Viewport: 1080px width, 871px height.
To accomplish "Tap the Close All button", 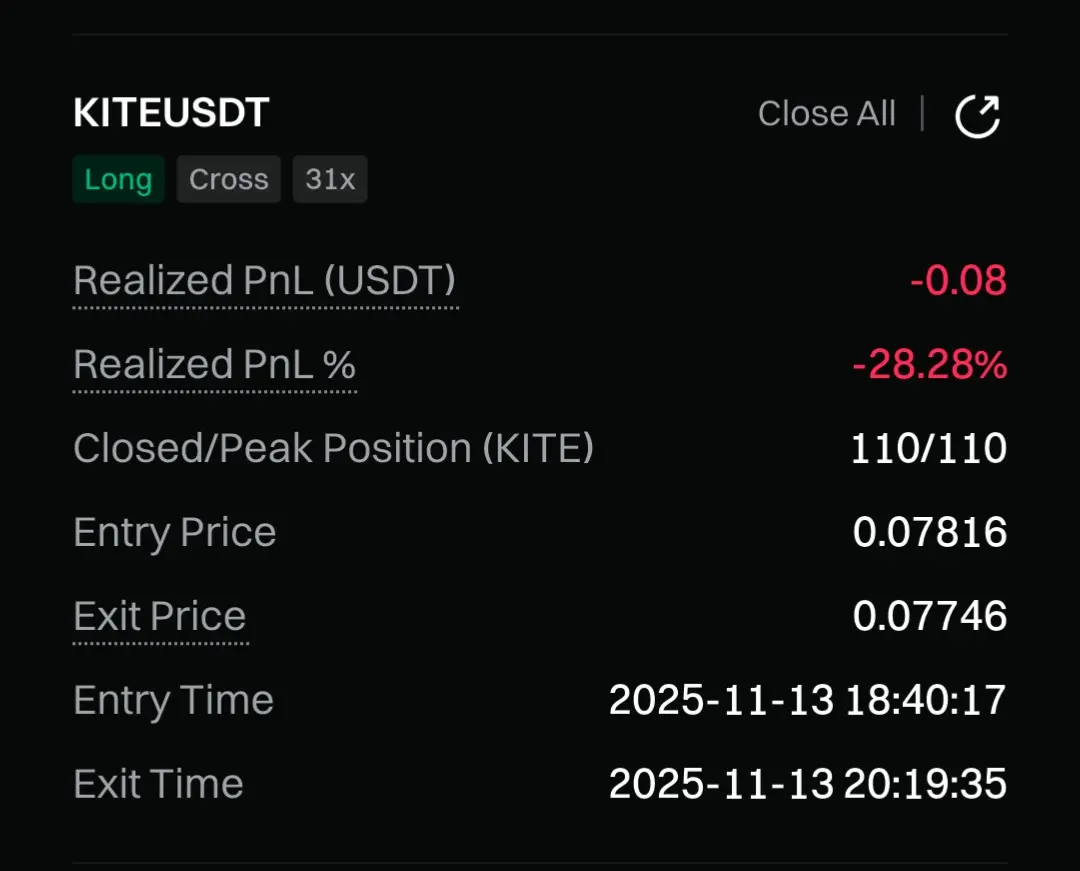I will click(826, 114).
